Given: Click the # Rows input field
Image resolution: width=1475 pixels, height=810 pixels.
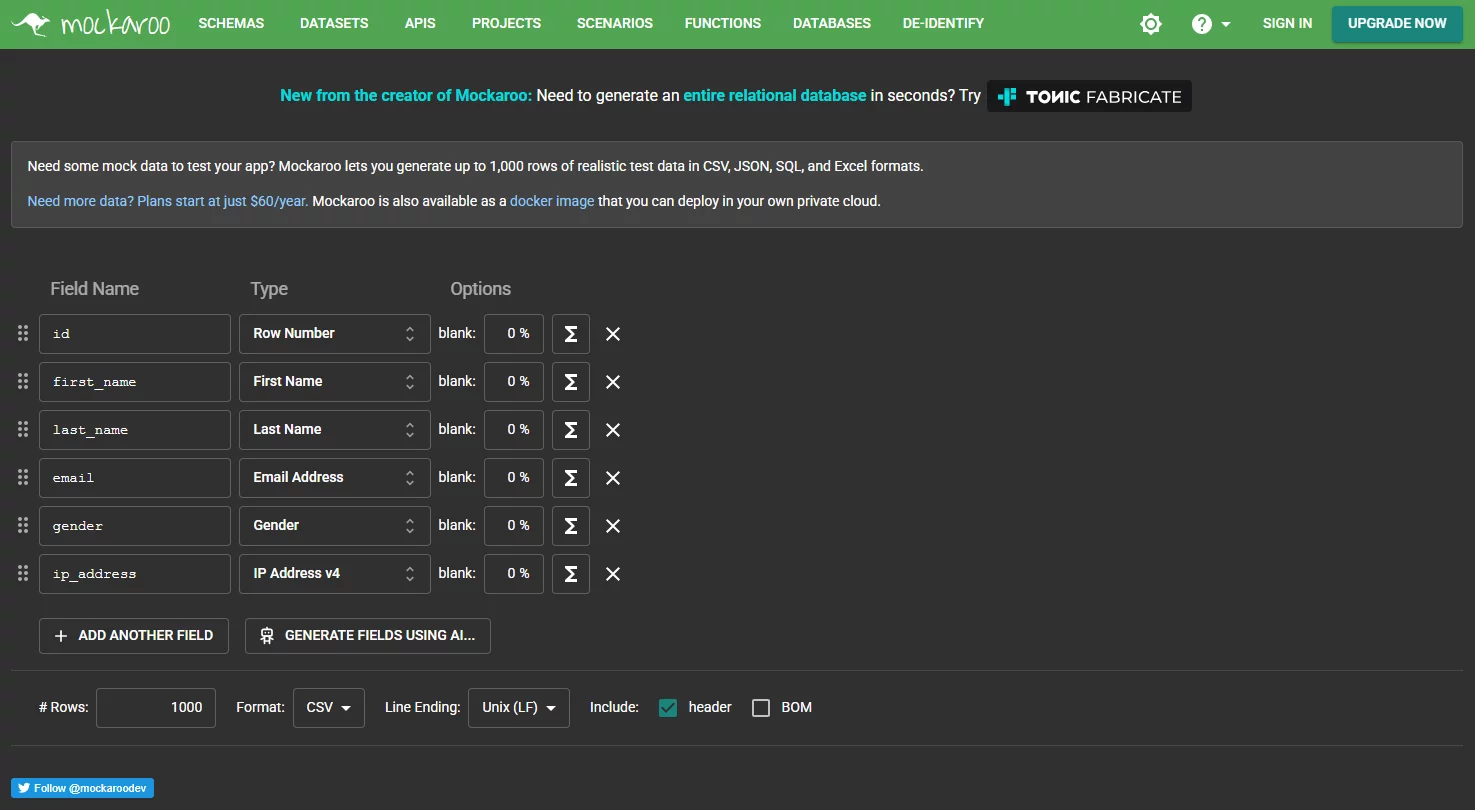Looking at the screenshot, I should pyautogui.click(x=156, y=708).
